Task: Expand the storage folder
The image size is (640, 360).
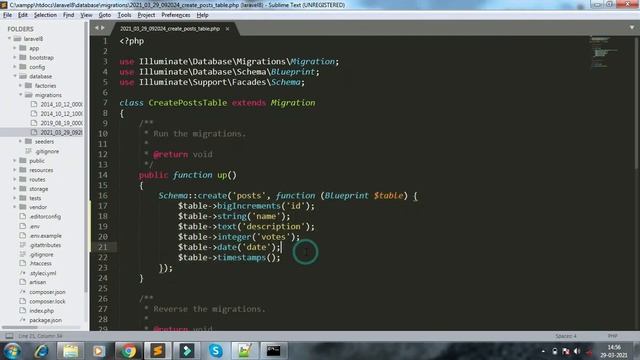Action: coord(15,189)
